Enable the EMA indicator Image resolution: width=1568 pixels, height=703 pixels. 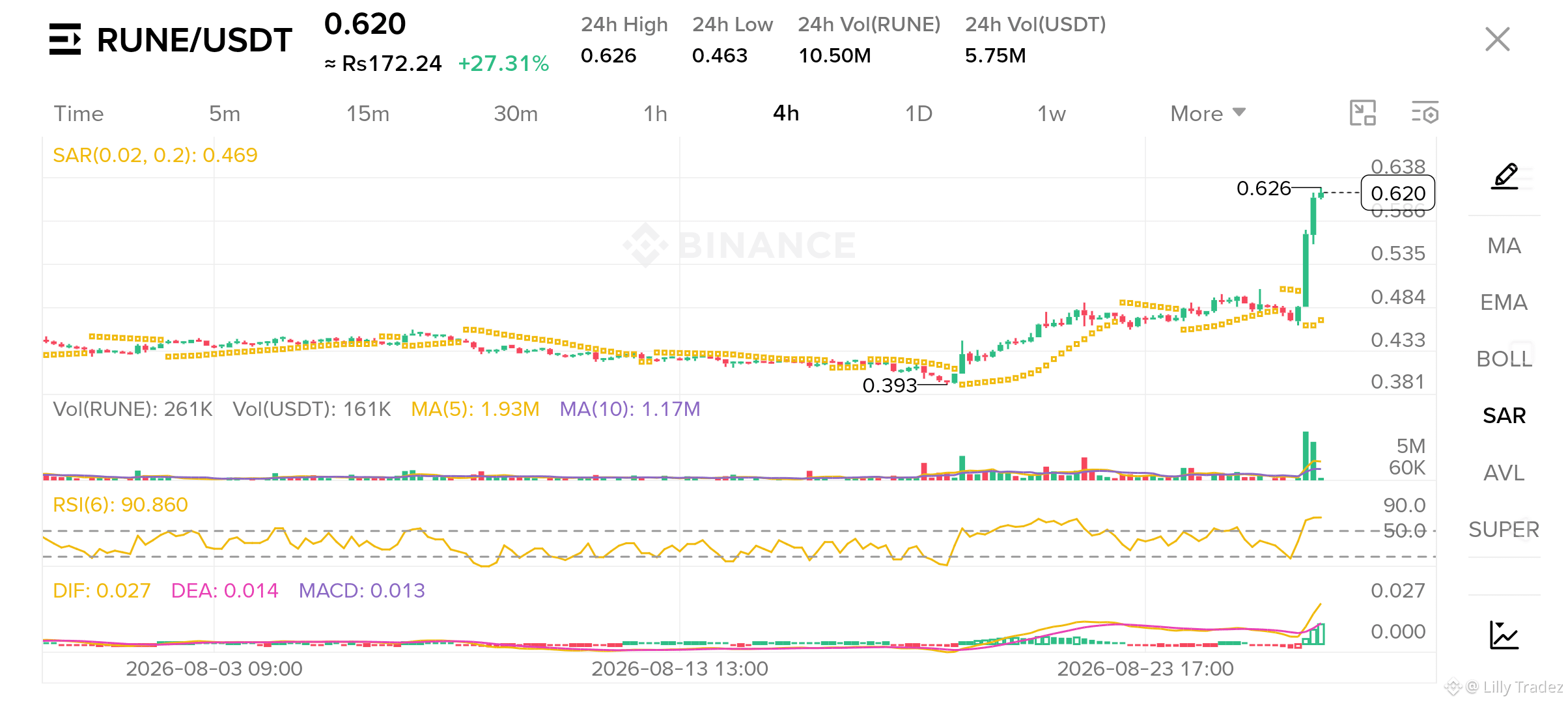click(x=1504, y=302)
